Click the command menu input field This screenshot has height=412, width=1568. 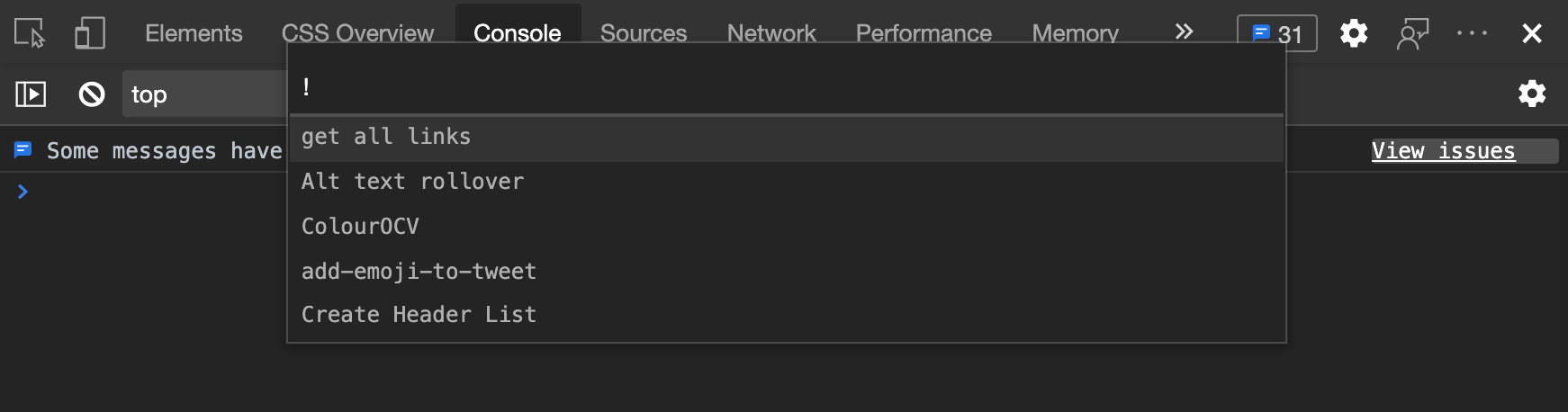pyautogui.click(x=787, y=86)
